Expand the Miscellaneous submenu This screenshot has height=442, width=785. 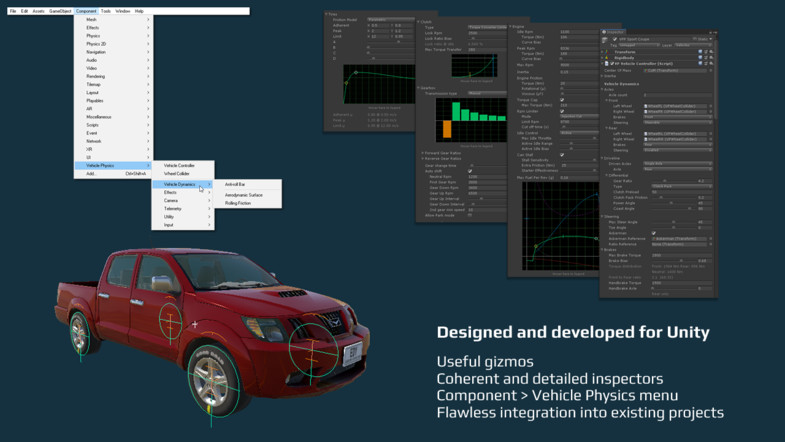(114, 117)
